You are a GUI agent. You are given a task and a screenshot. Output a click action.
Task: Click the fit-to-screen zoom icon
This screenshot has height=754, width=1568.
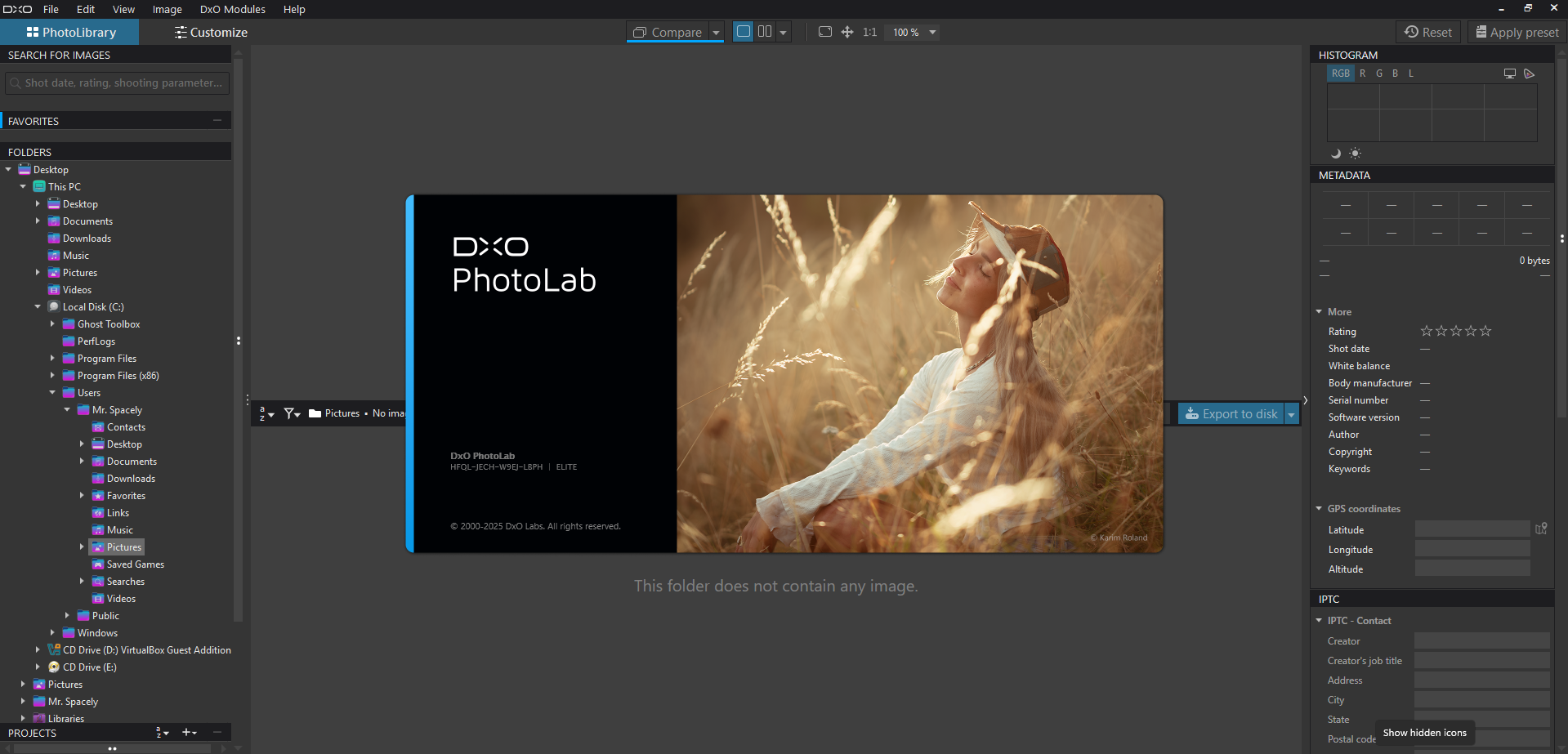pos(825,32)
